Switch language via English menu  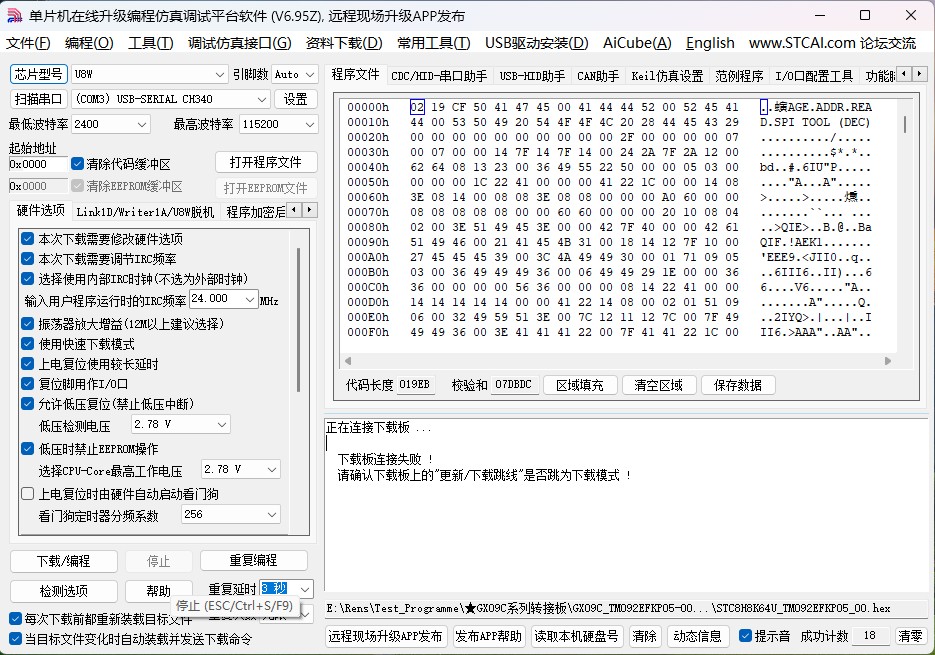pyautogui.click(x=710, y=43)
